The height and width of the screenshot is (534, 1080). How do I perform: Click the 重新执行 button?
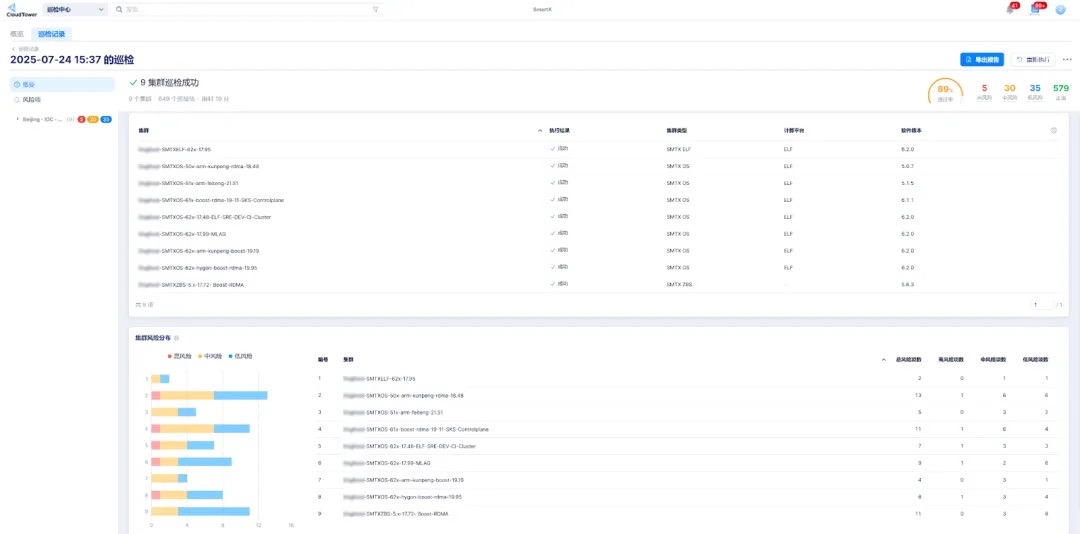(1033, 60)
